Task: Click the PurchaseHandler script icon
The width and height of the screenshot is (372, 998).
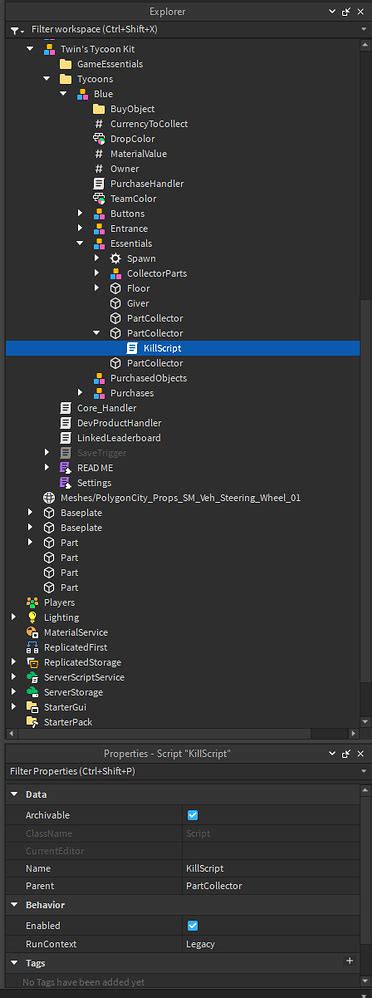Action: coord(98,184)
